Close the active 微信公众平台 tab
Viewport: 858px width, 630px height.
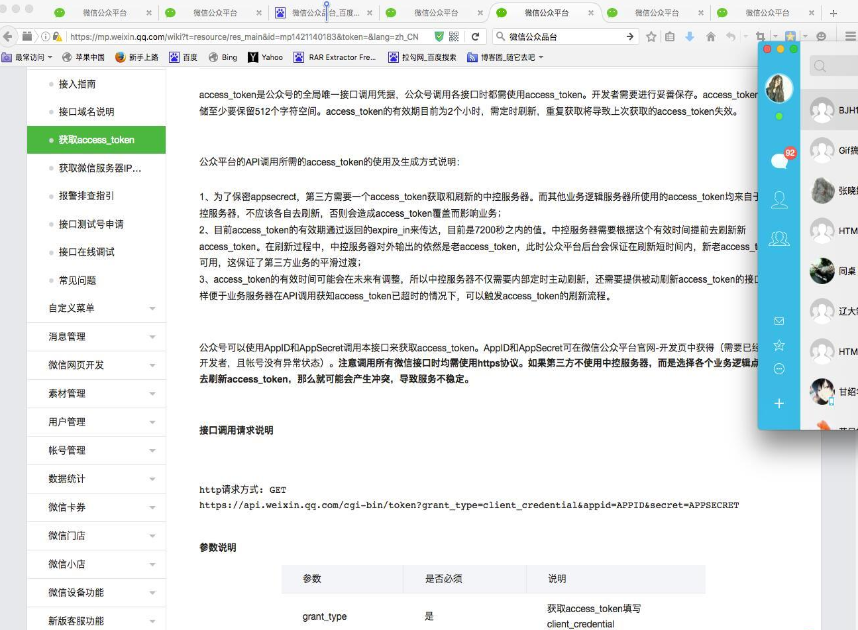coord(590,13)
